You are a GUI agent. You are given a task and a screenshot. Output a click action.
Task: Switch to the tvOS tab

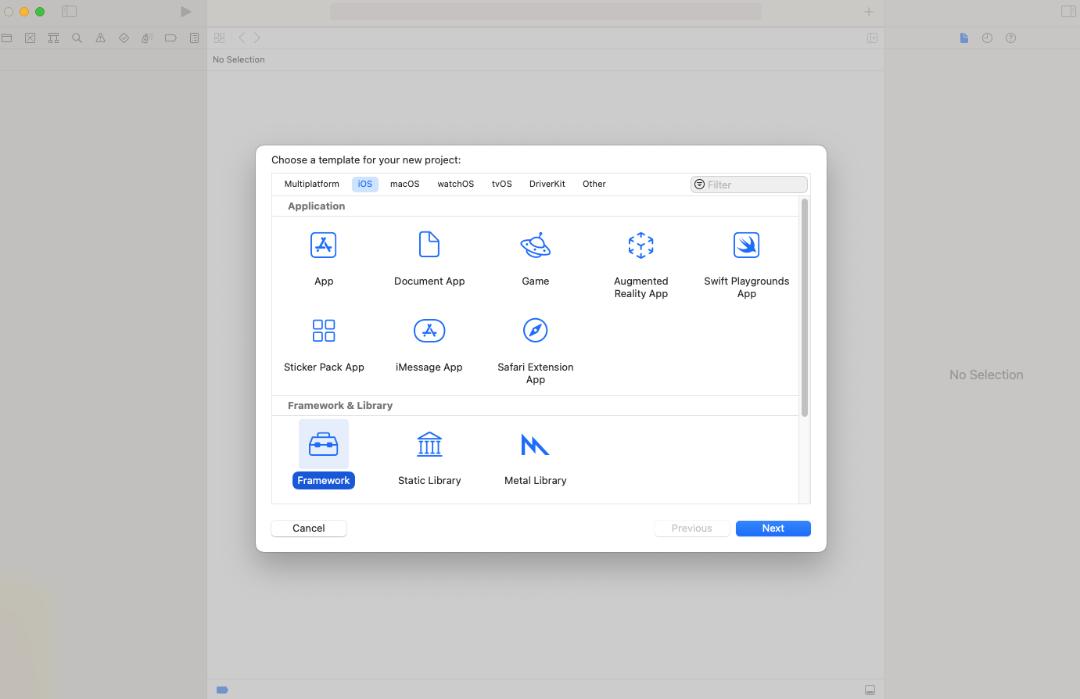point(501,184)
